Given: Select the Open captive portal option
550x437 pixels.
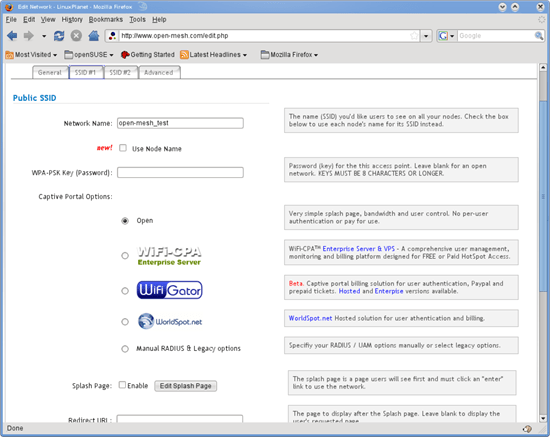Looking at the screenshot, I should (x=125, y=221).
